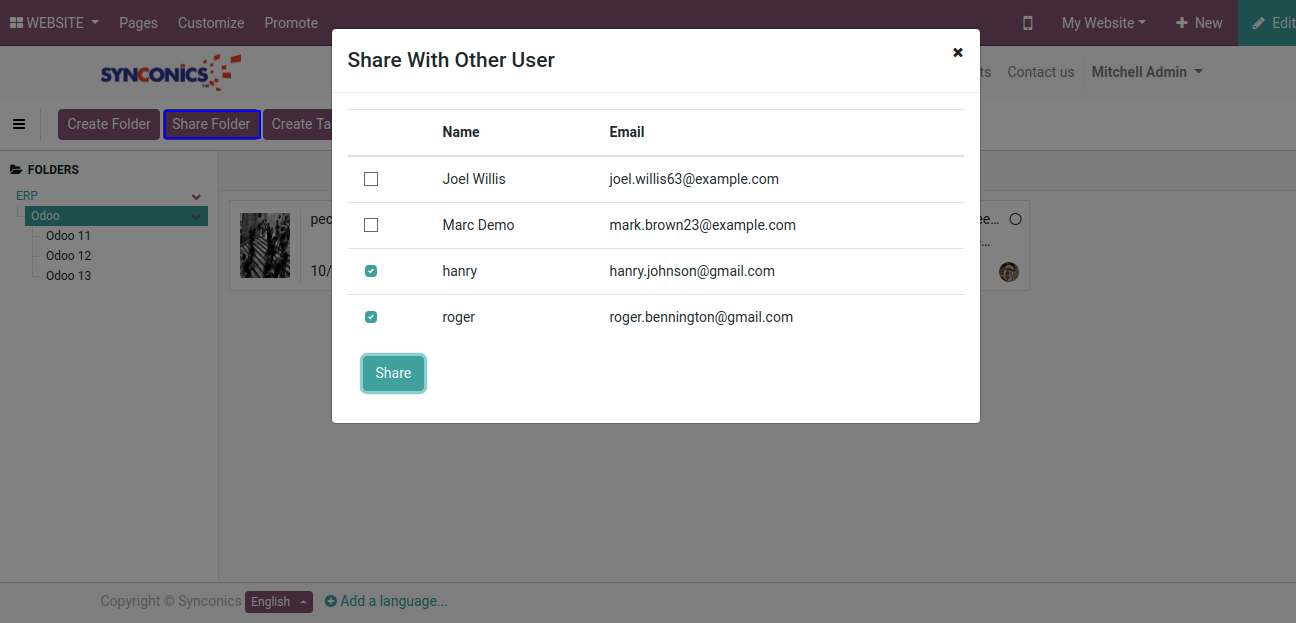Open the English language selector
The image size is (1296, 623).
pos(278,602)
